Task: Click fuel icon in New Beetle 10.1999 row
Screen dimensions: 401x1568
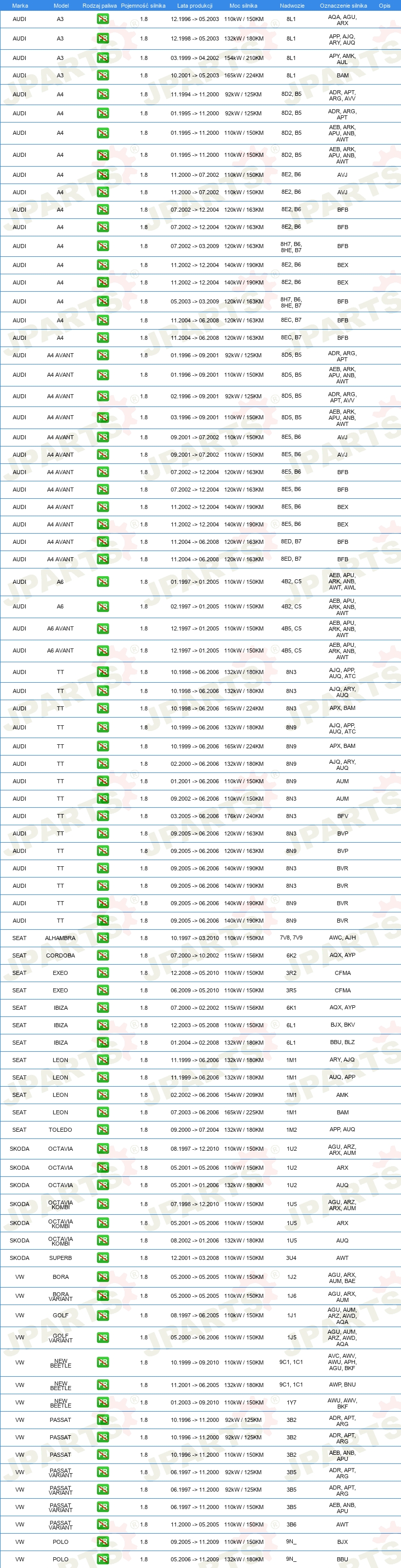Action: click(103, 1362)
